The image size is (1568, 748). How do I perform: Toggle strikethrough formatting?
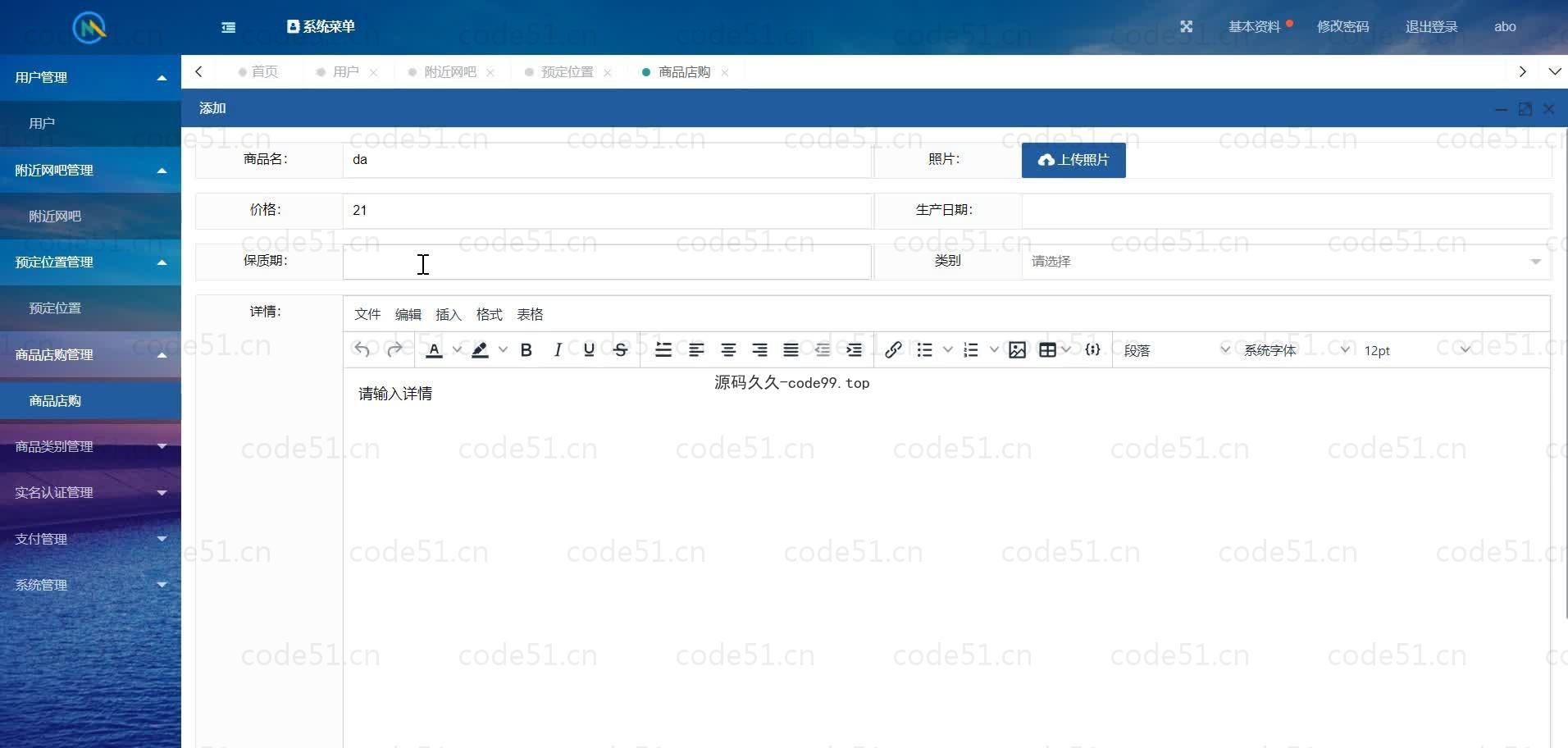pos(621,350)
